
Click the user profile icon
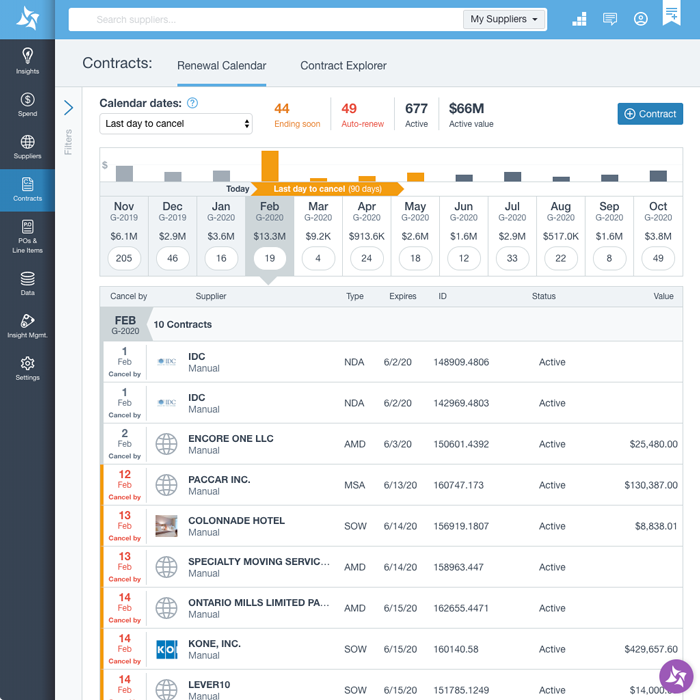coord(640,19)
